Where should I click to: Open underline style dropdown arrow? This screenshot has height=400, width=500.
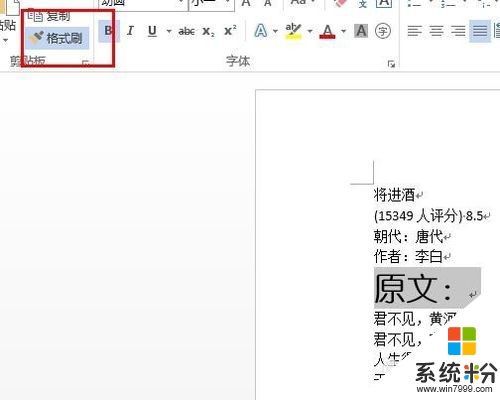pos(169,31)
